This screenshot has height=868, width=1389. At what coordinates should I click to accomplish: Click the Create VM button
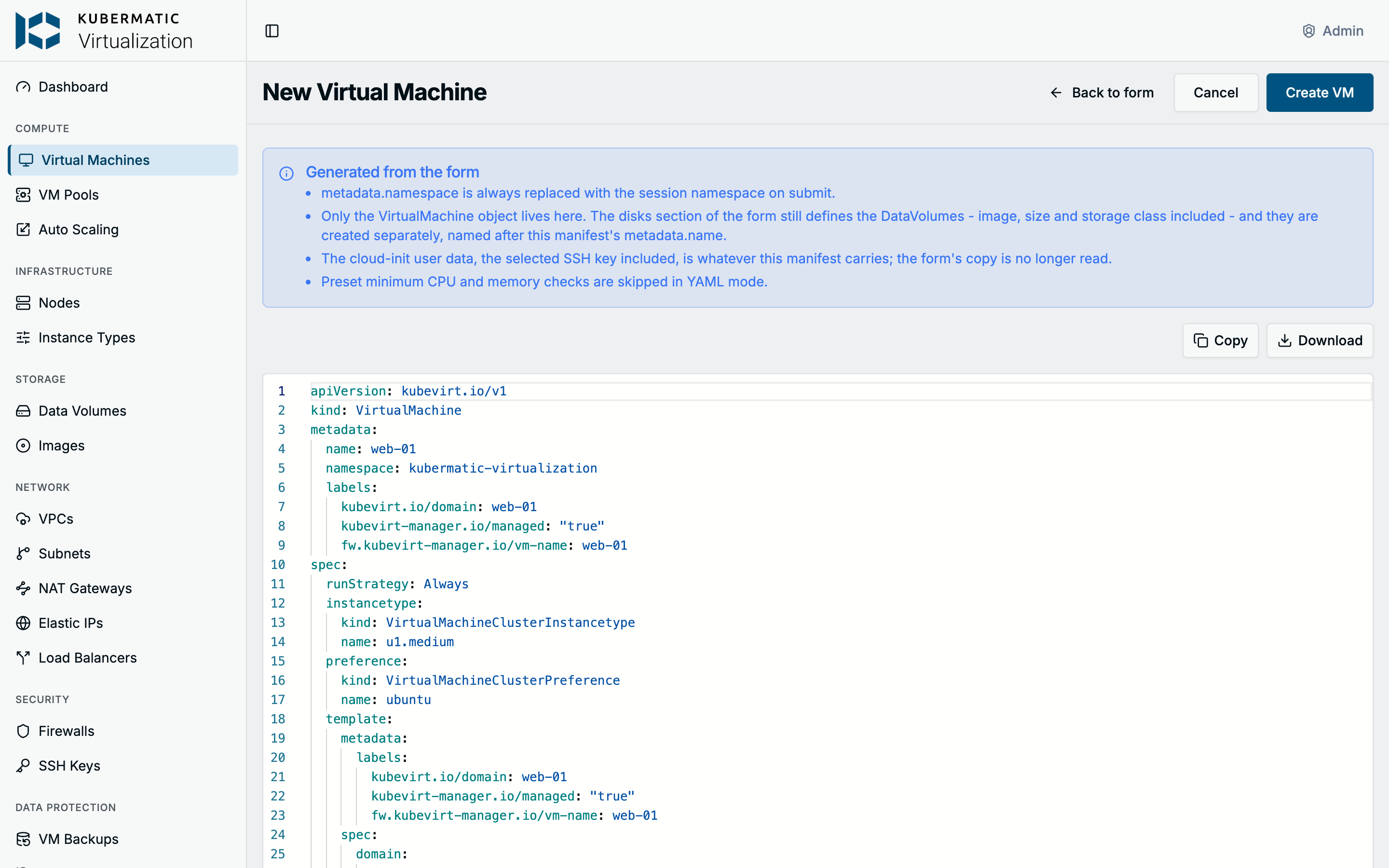tap(1319, 93)
